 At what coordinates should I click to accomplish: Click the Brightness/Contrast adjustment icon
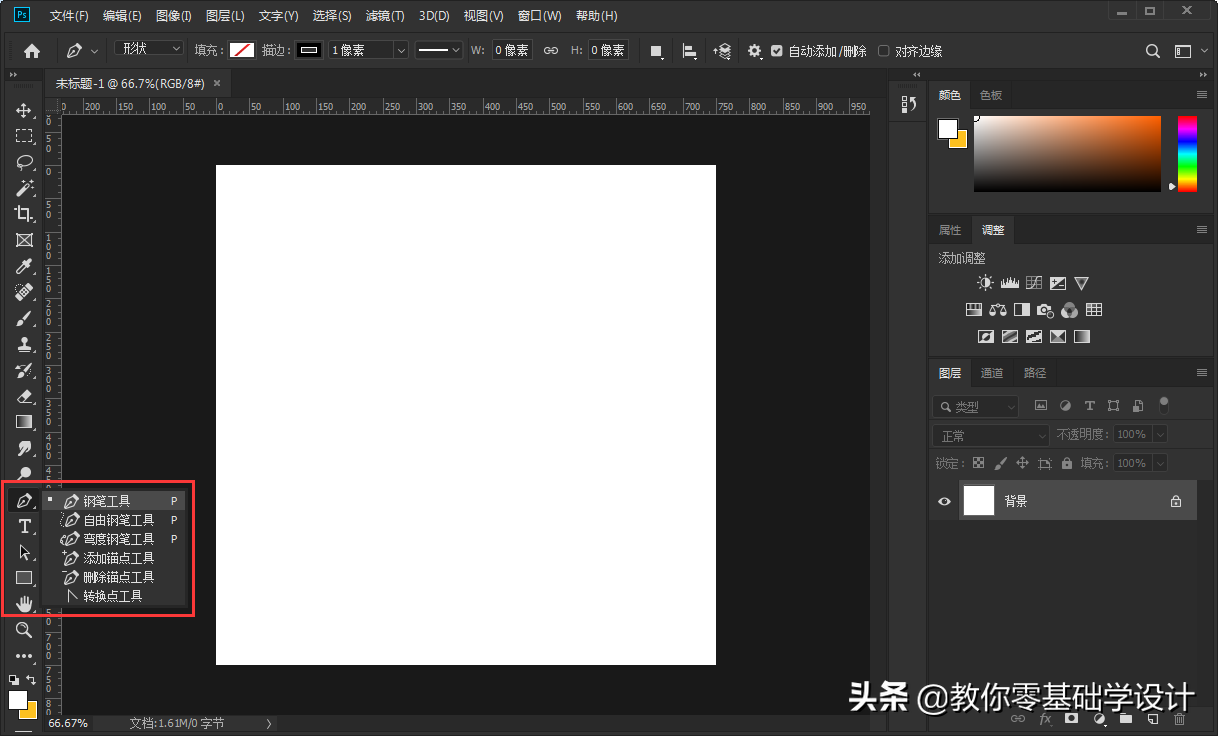[984, 282]
